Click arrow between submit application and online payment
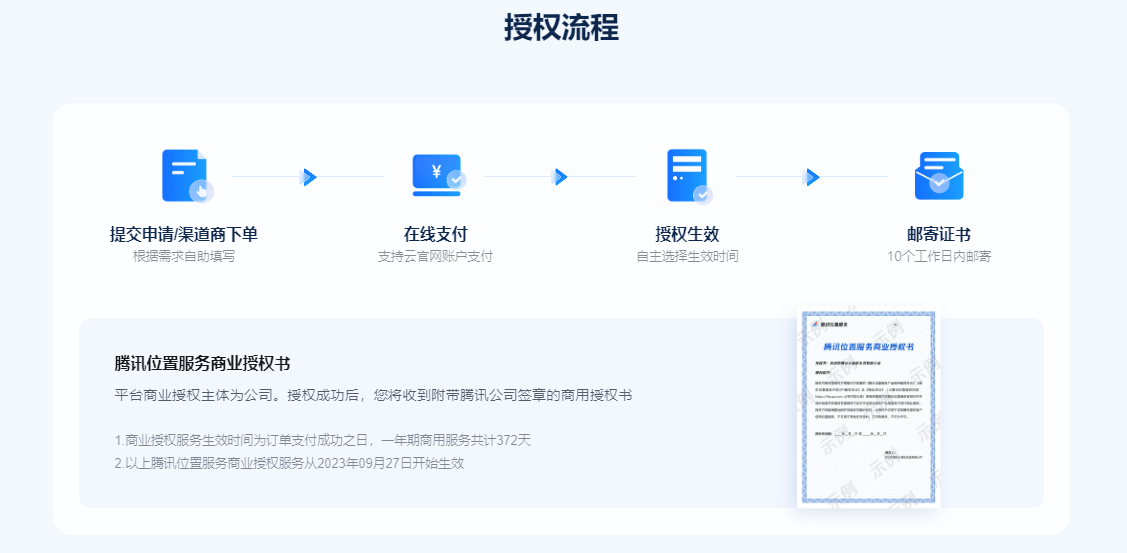This screenshot has height=553, width=1127. 309,177
